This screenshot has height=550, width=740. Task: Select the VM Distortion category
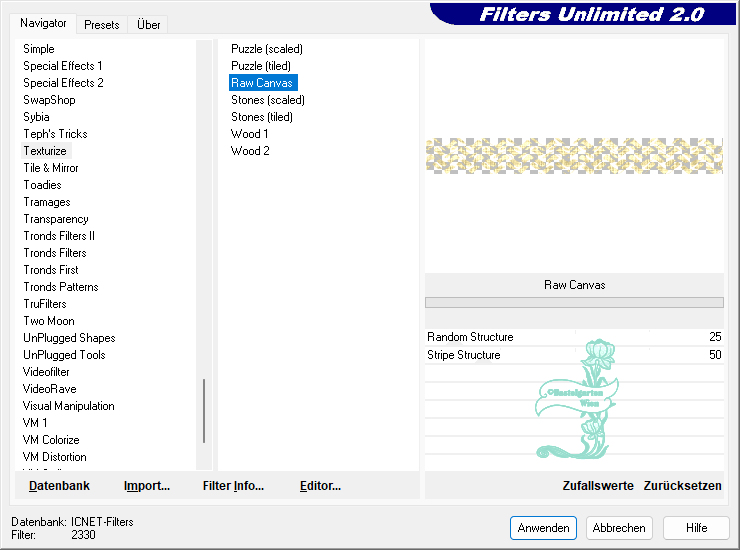(x=55, y=457)
